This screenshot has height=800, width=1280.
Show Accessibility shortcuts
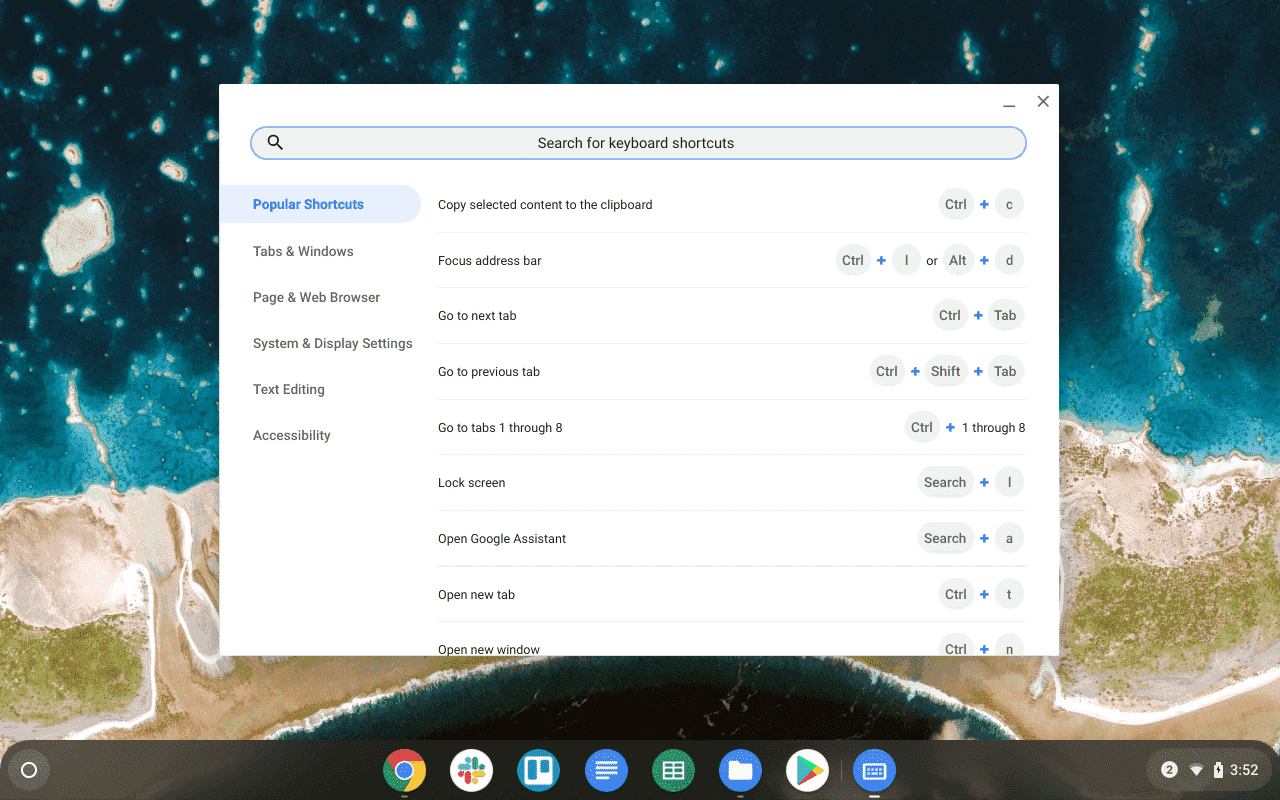(292, 435)
